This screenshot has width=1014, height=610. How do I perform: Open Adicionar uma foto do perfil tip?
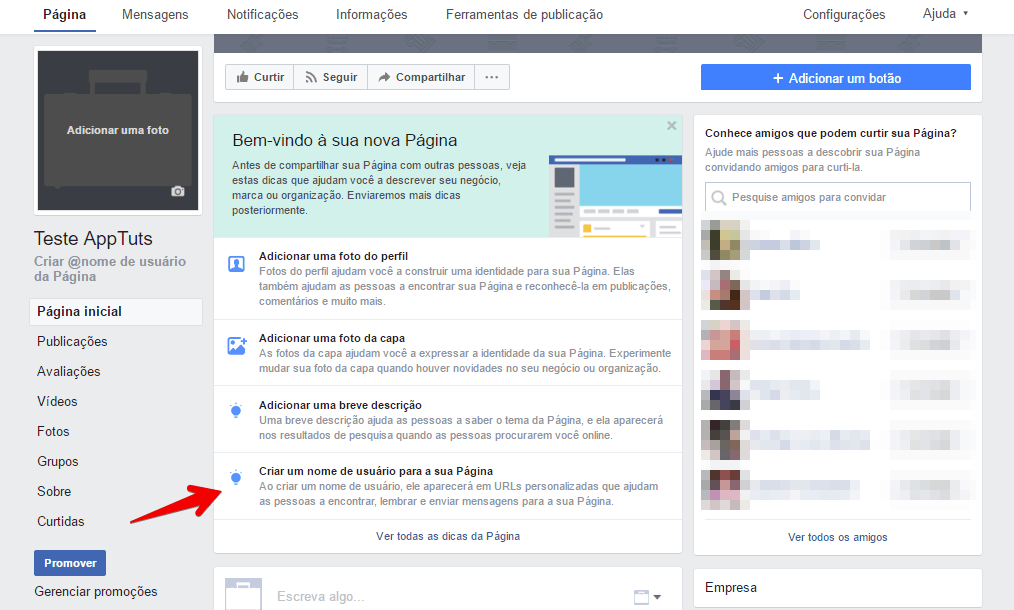coord(333,256)
